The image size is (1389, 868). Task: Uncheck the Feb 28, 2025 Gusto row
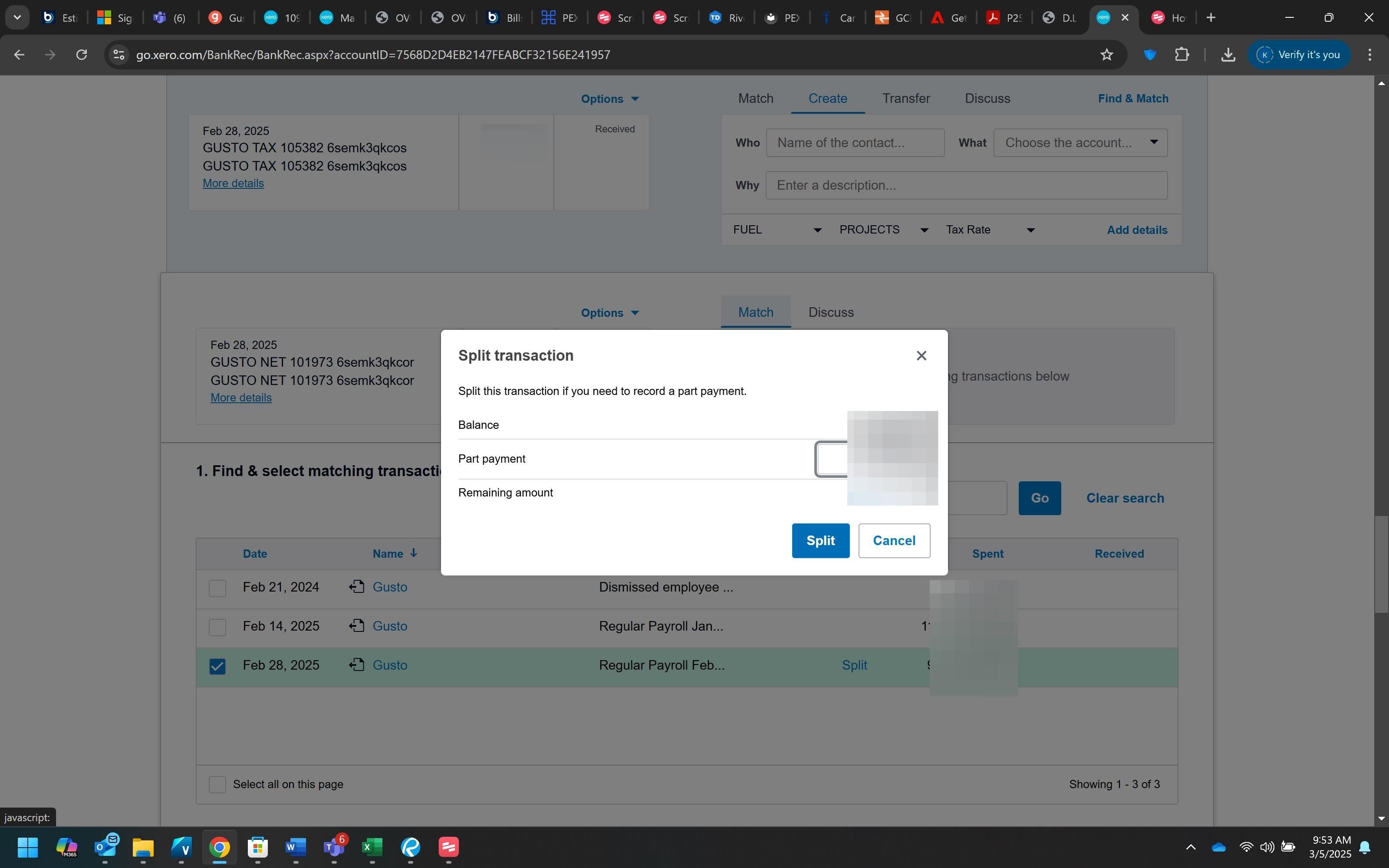tap(217, 666)
